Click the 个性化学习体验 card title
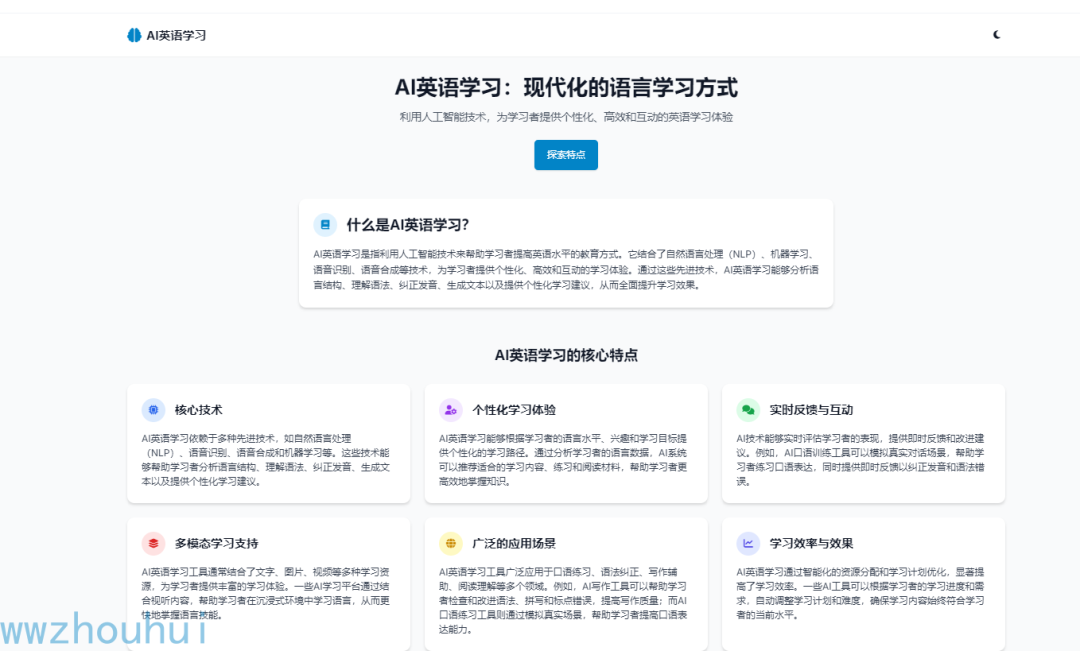 click(x=514, y=410)
